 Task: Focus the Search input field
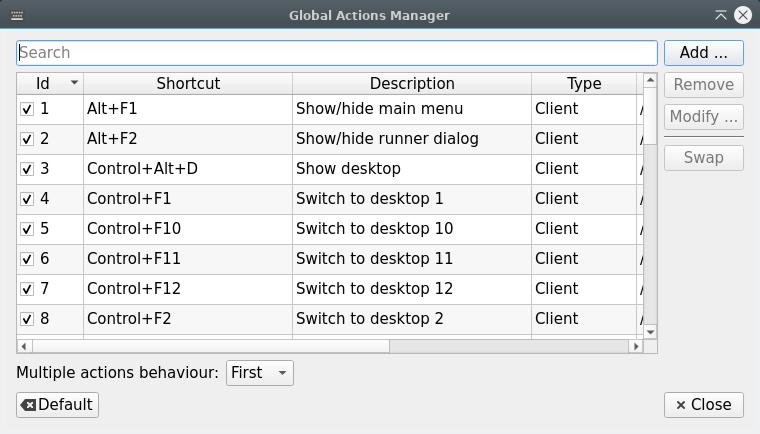pyautogui.click(x=337, y=53)
